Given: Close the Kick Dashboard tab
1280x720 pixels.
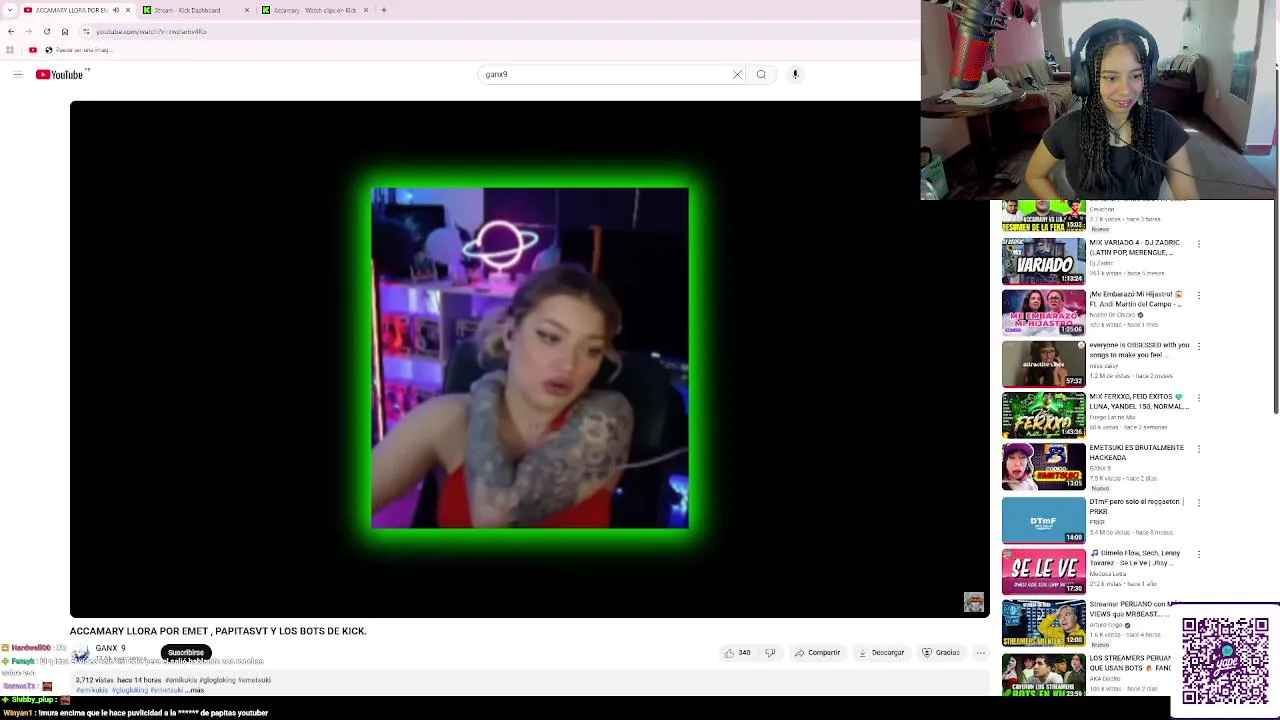Looking at the screenshot, I should (x=247, y=10).
